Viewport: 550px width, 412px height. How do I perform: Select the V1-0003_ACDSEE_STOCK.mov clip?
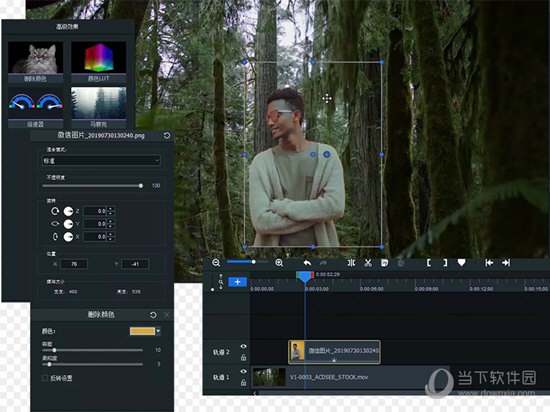click(x=351, y=377)
